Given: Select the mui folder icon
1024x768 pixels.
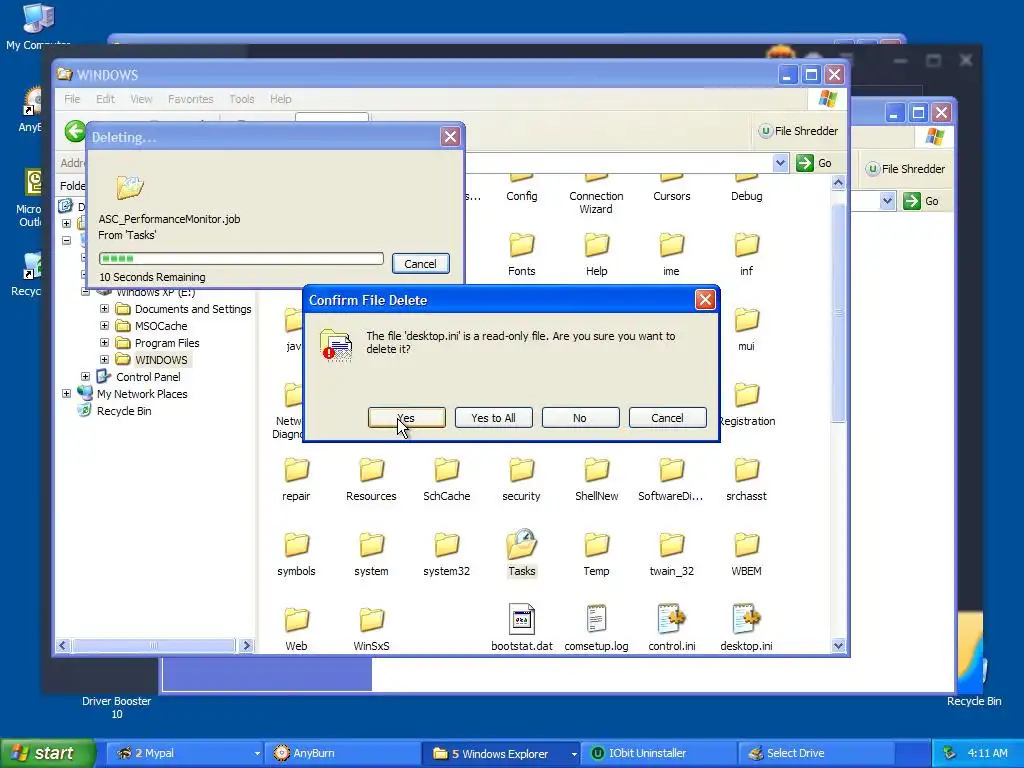Looking at the screenshot, I should coord(746,321).
